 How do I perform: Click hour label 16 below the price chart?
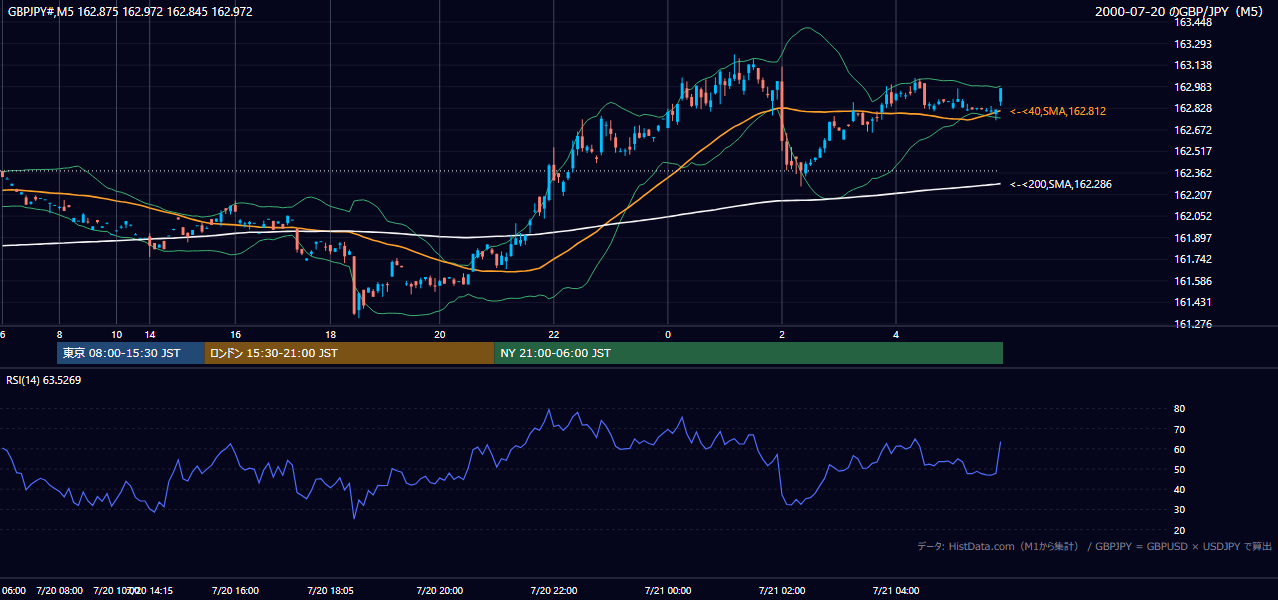click(x=235, y=334)
